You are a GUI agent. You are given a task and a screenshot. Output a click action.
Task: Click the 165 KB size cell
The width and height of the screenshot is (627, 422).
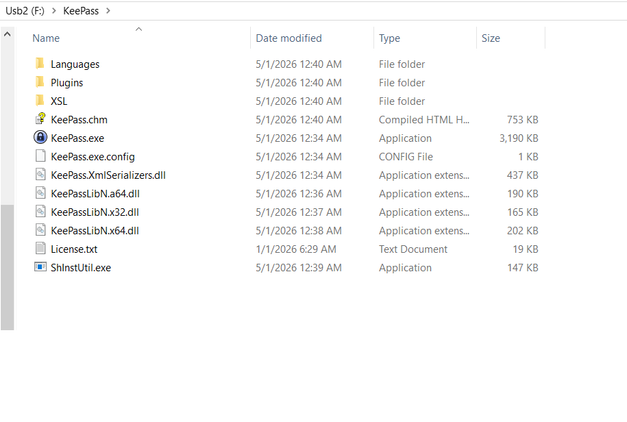tap(523, 212)
